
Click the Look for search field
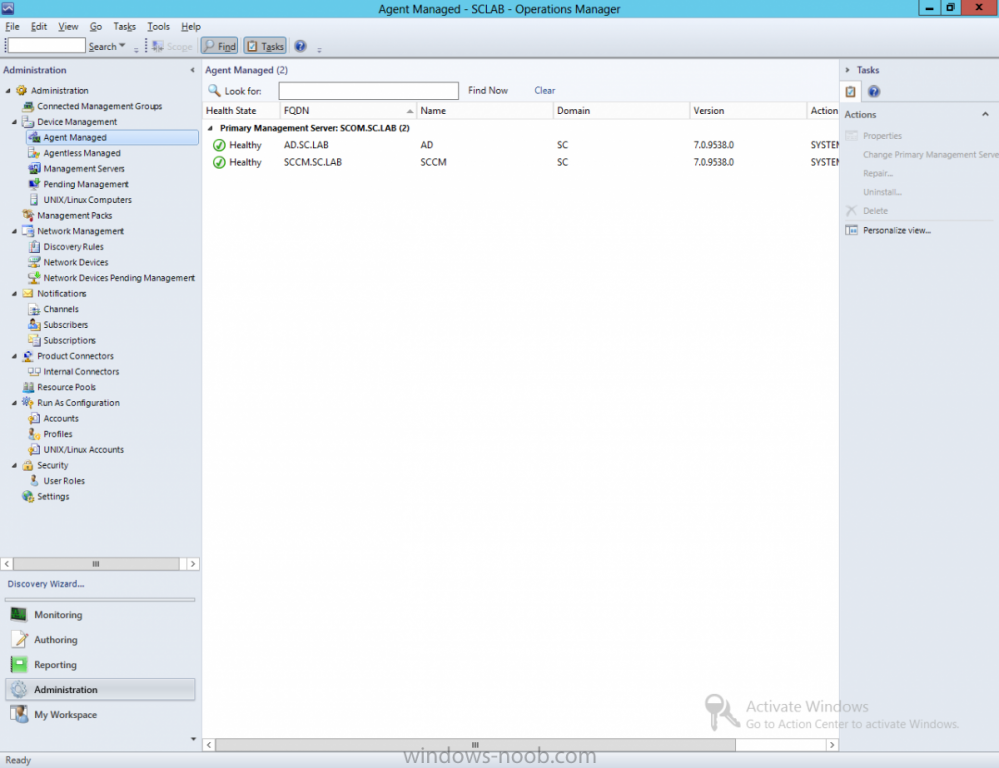click(x=368, y=91)
